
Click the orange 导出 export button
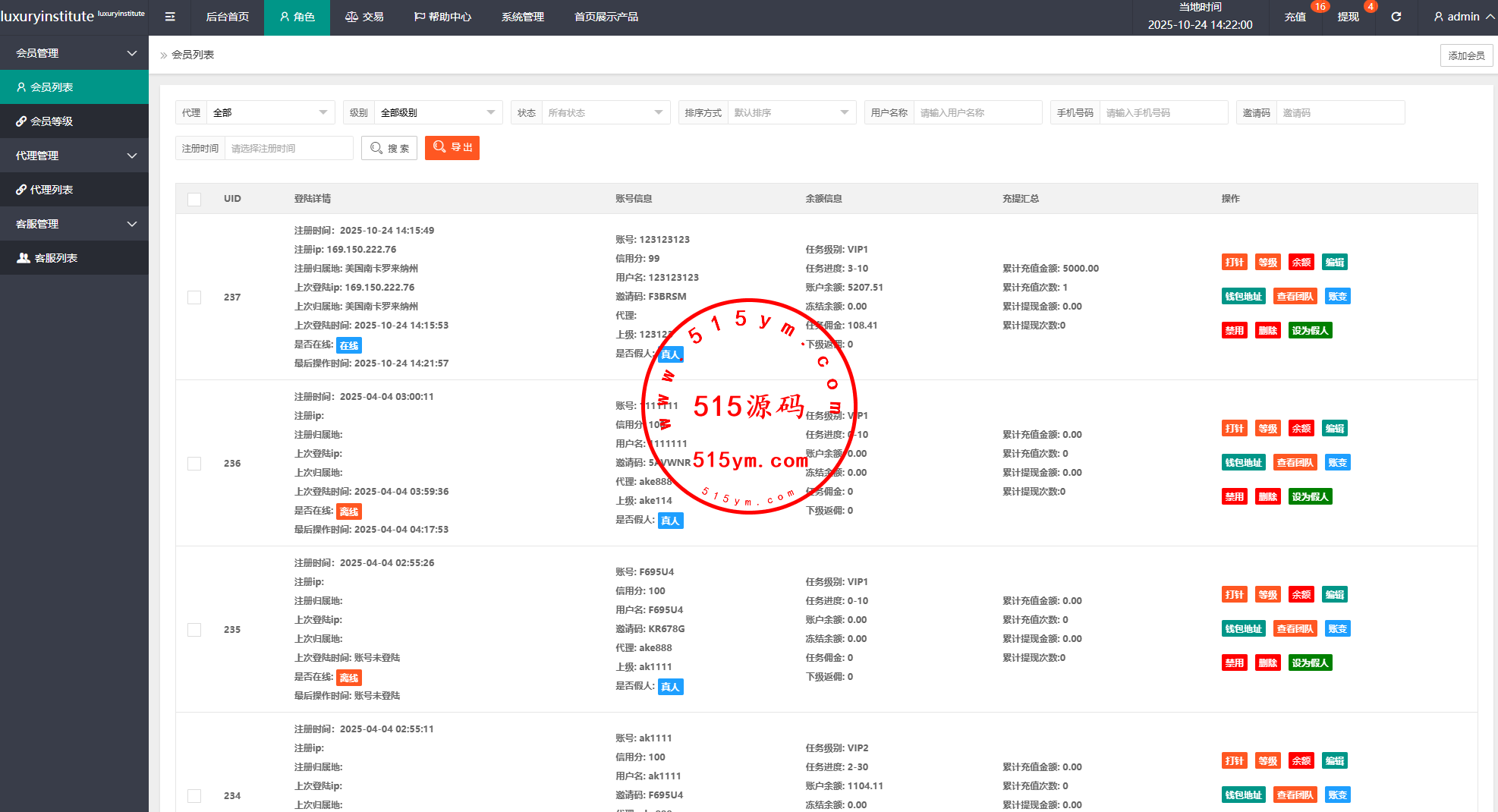tap(452, 148)
